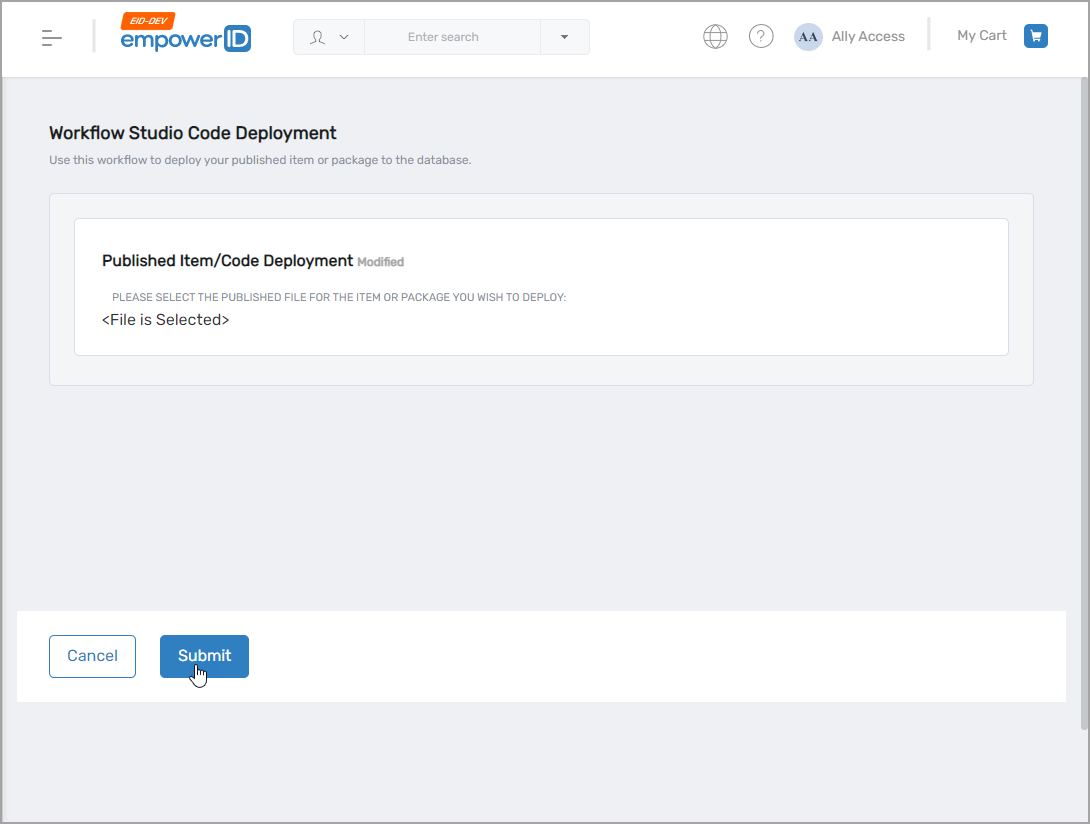Viewport: 1090px width, 824px height.
Task: Open the help question mark icon
Action: (761, 35)
